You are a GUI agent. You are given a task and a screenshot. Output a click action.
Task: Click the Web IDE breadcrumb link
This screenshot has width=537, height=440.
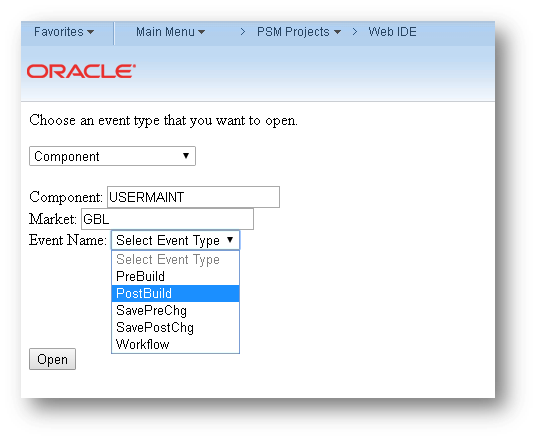coord(392,32)
